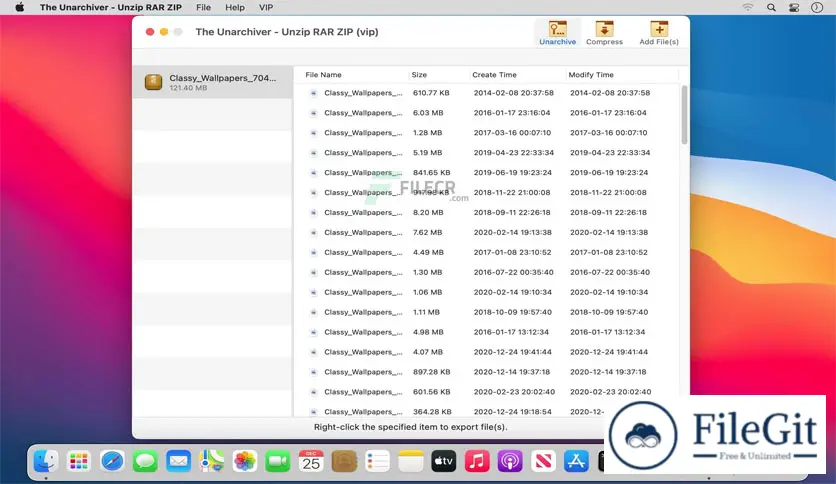Screen dimensions: 836x484
Task: Open the Help menu
Action: click(x=235, y=7)
